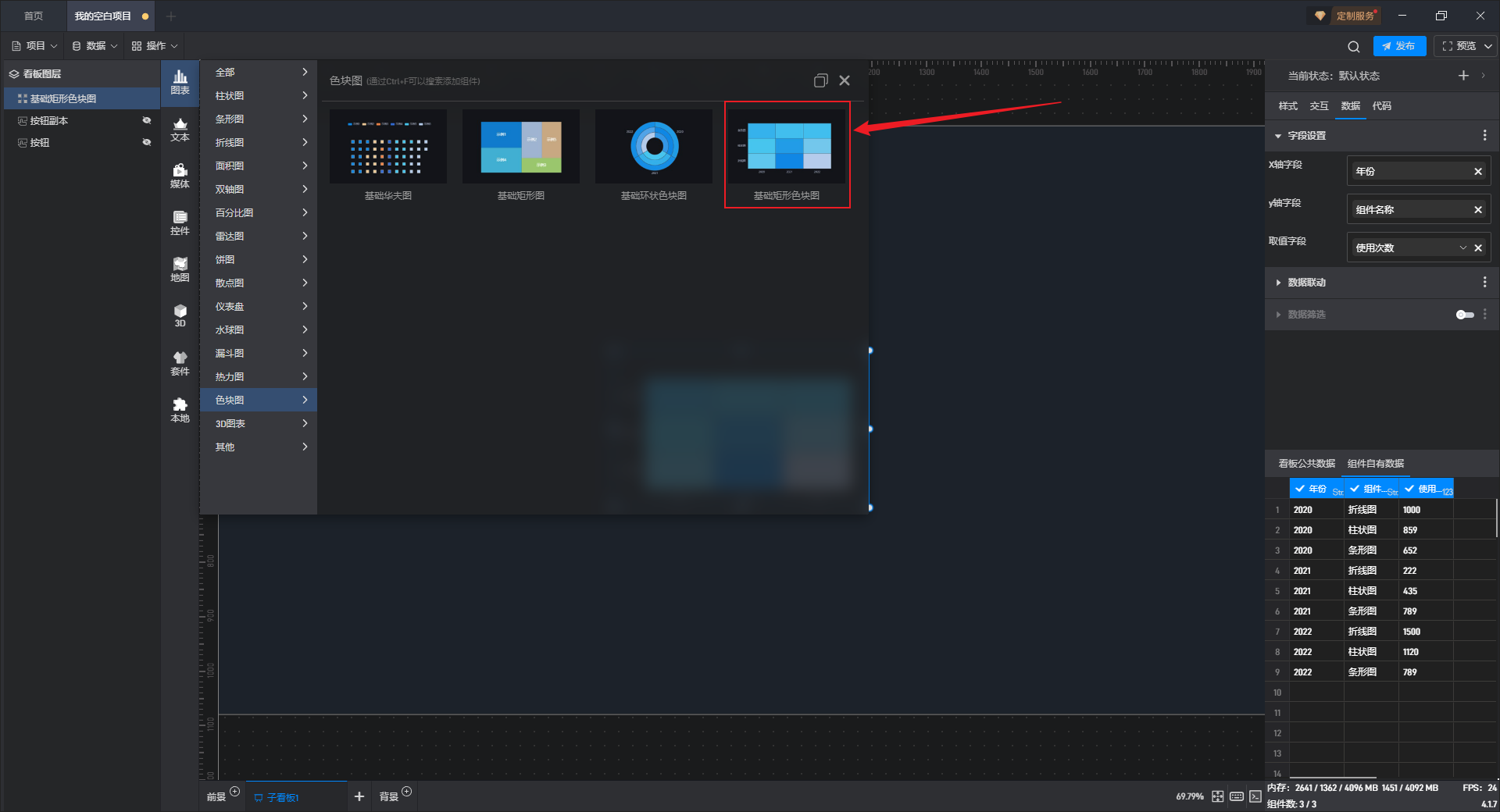1500x812 pixels.
Task: Switch to the 交互 tab
Action: point(1319,106)
